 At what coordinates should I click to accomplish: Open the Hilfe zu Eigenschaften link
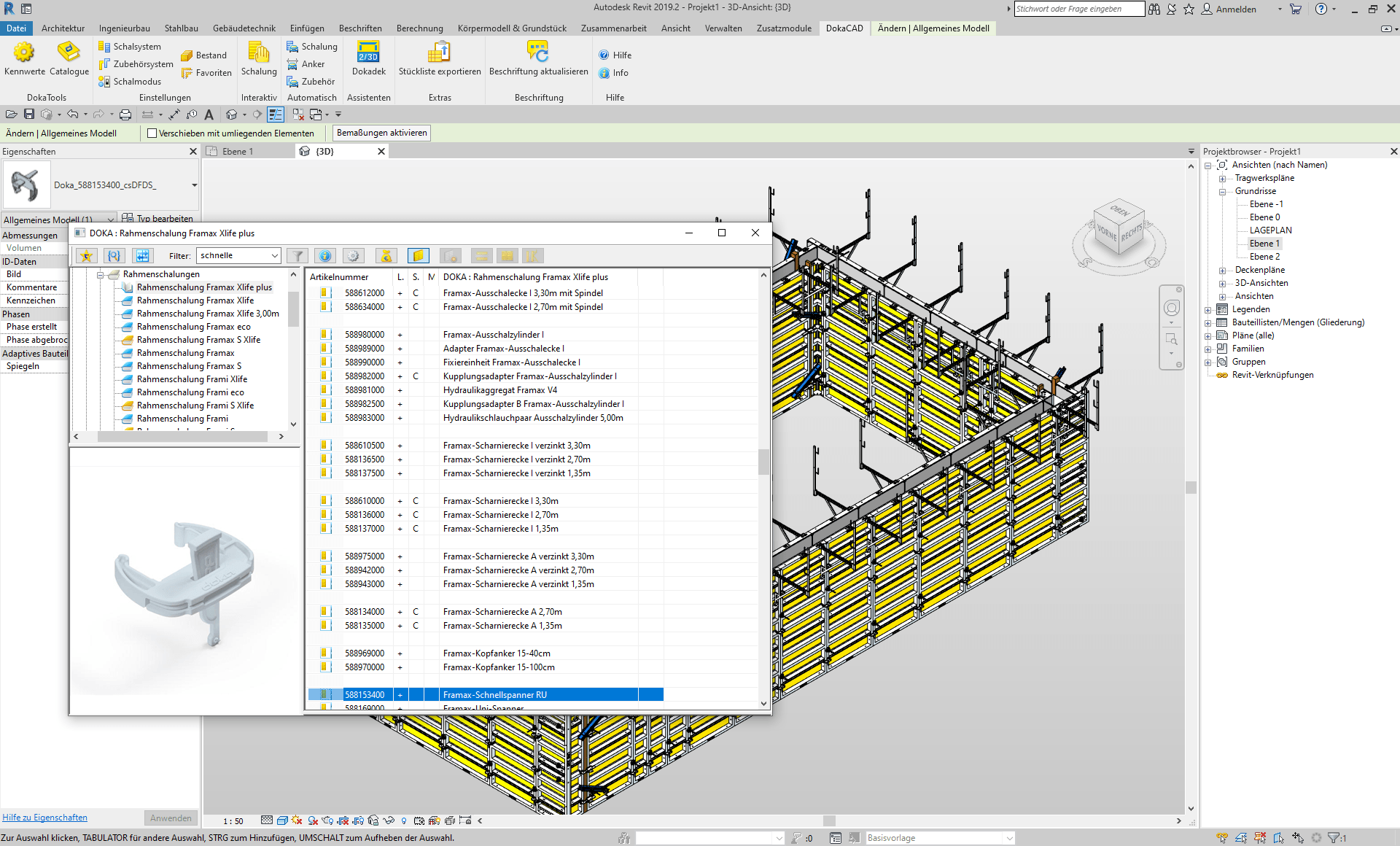pyautogui.click(x=44, y=818)
